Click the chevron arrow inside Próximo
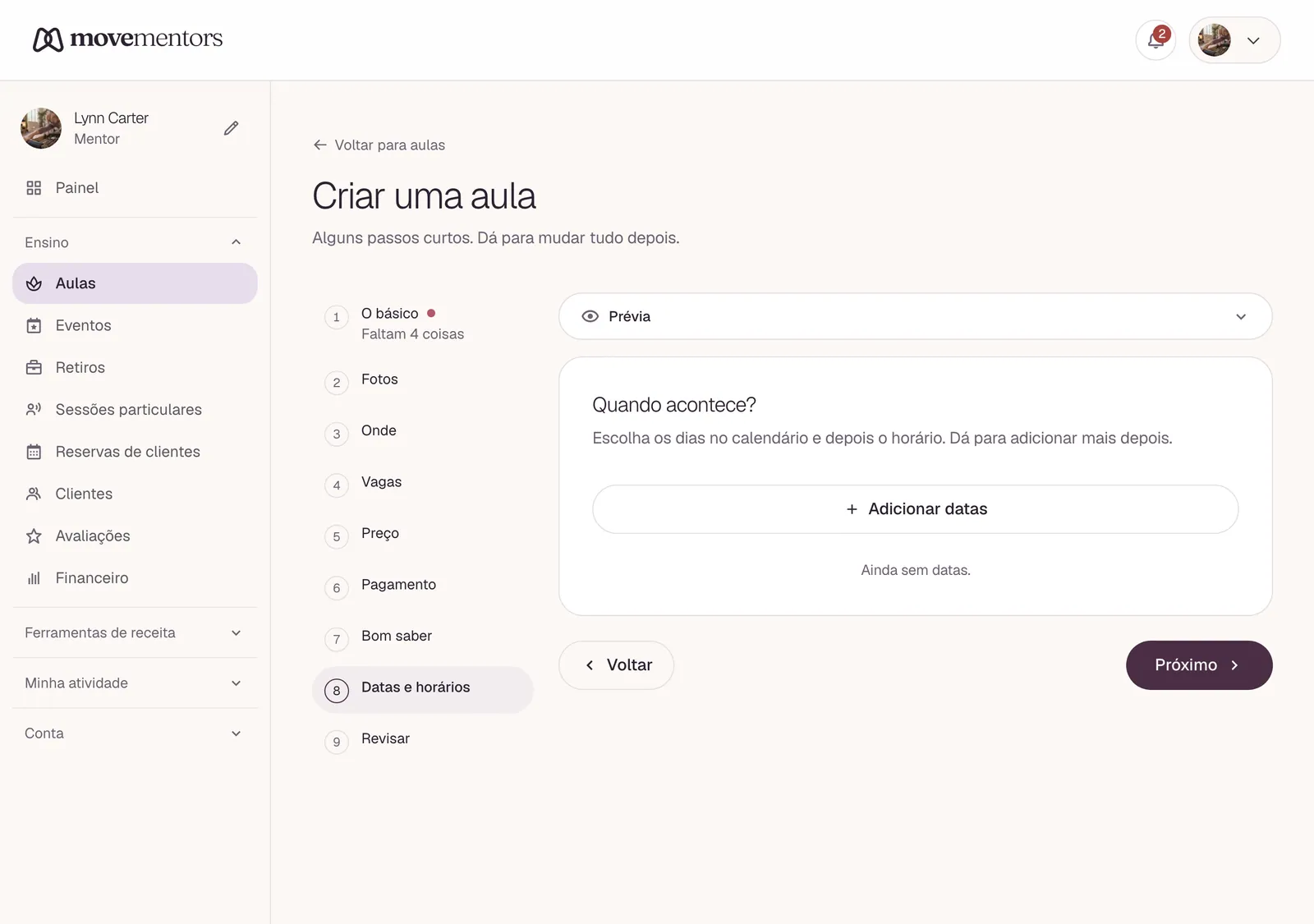The image size is (1314, 924). click(x=1234, y=665)
